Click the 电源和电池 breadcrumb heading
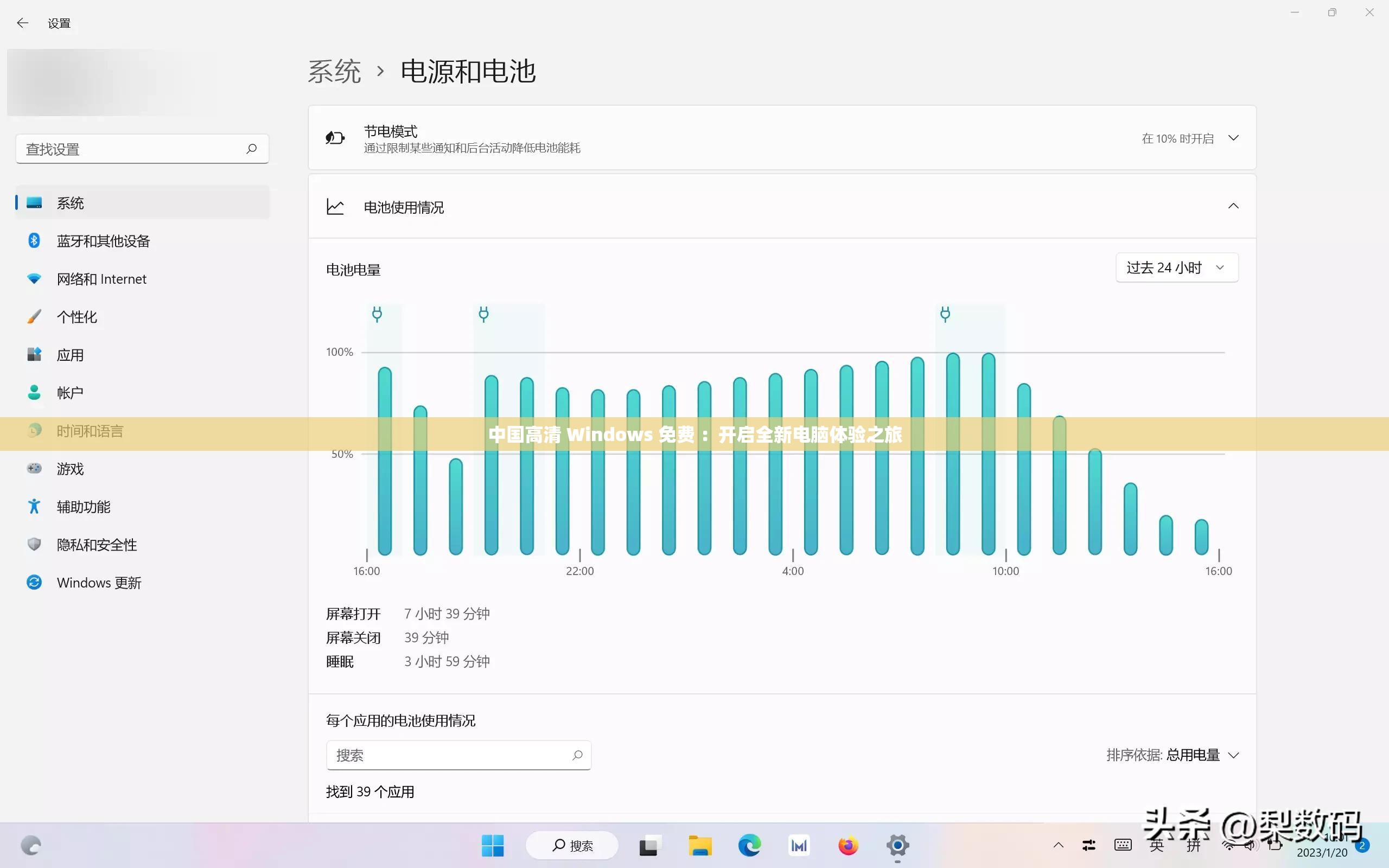1389x868 pixels. [469, 71]
